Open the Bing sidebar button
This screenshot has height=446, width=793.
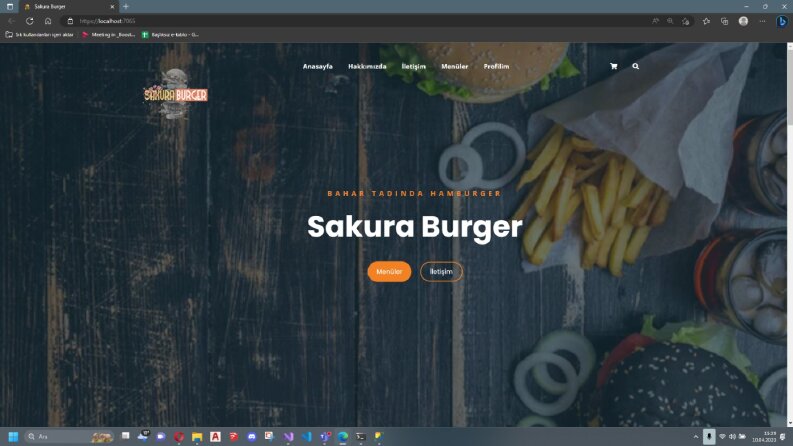click(x=782, y=21)
